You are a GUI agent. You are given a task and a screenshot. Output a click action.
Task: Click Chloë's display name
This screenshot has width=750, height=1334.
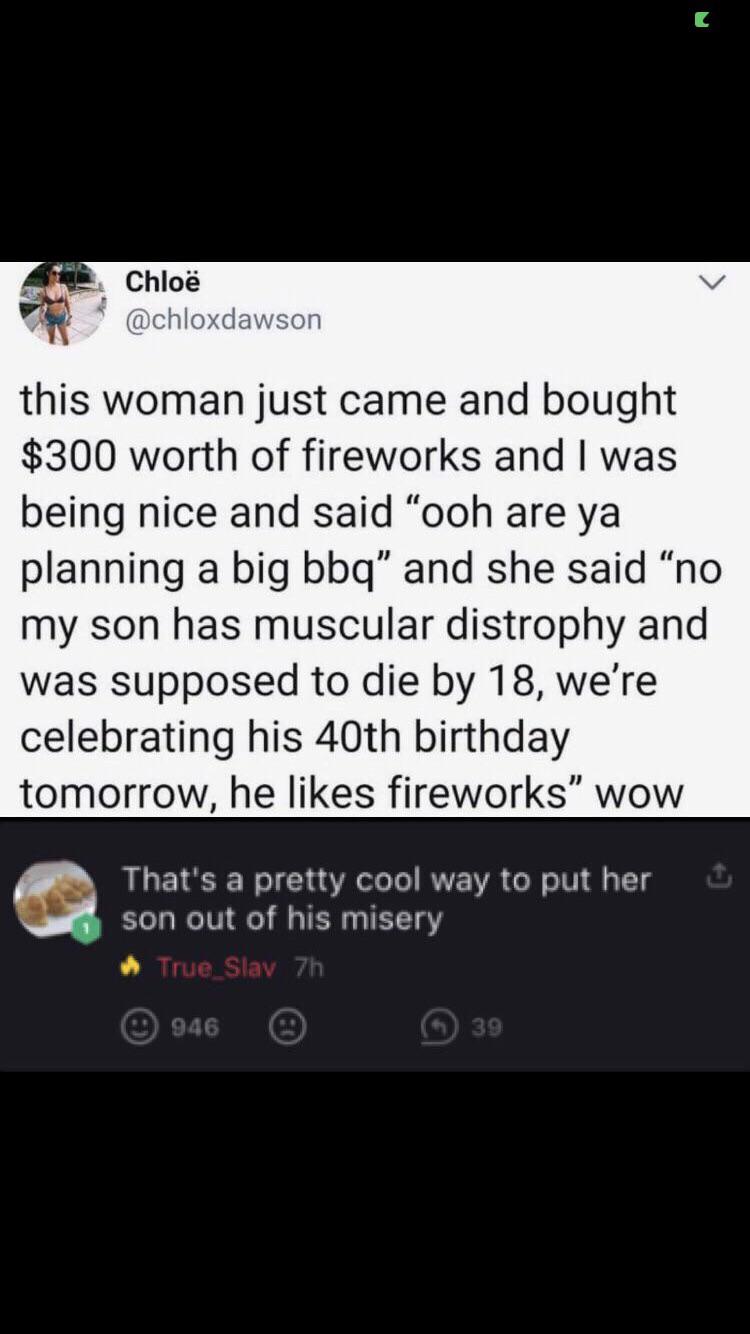[158, 281]
